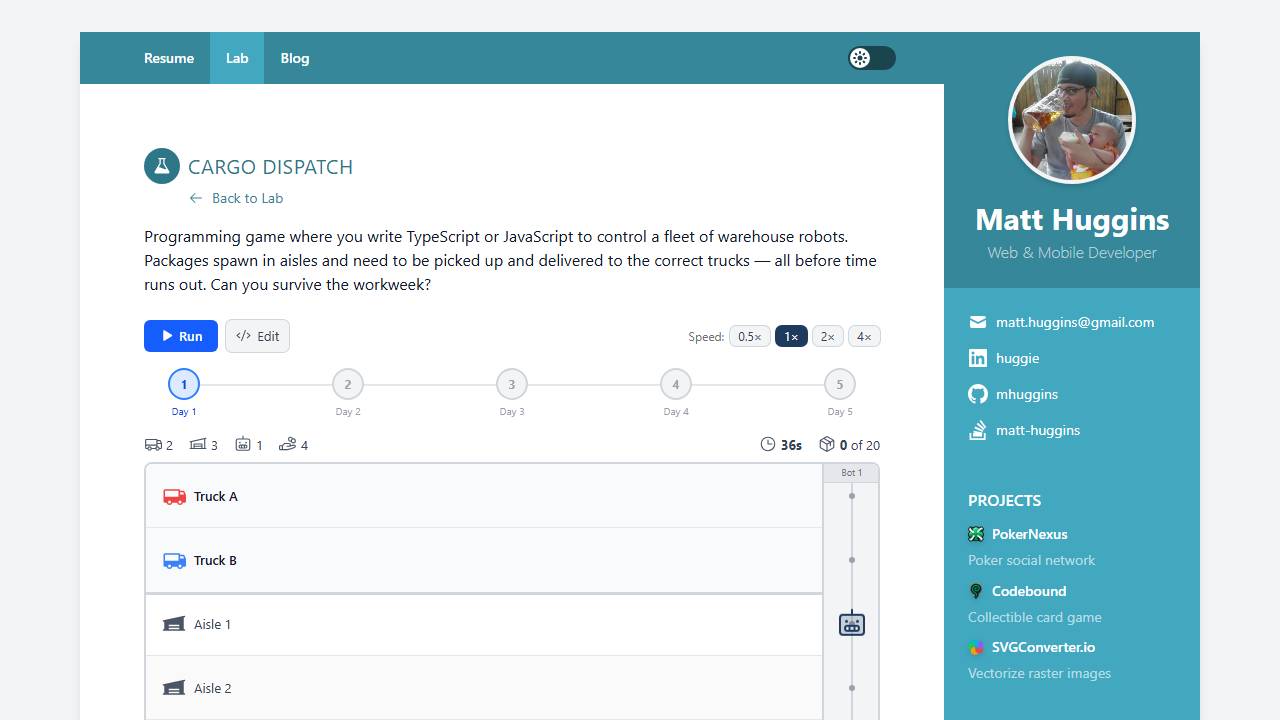Set speed to 2×
Screen dimensions: 1280x720
pyautogui.click(x=828, y=336)
